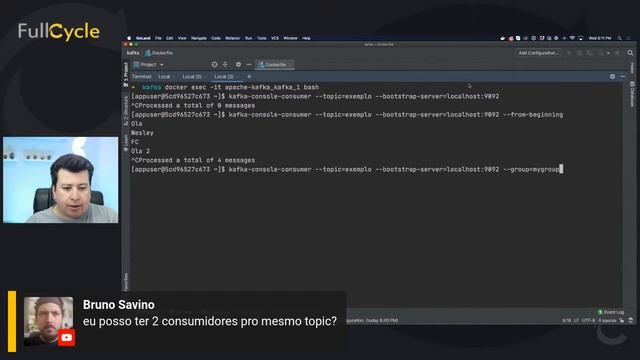Open the Database tool window stripe
Image resolution: width=640 pixels, height=360 pixels.
[632, 95]
